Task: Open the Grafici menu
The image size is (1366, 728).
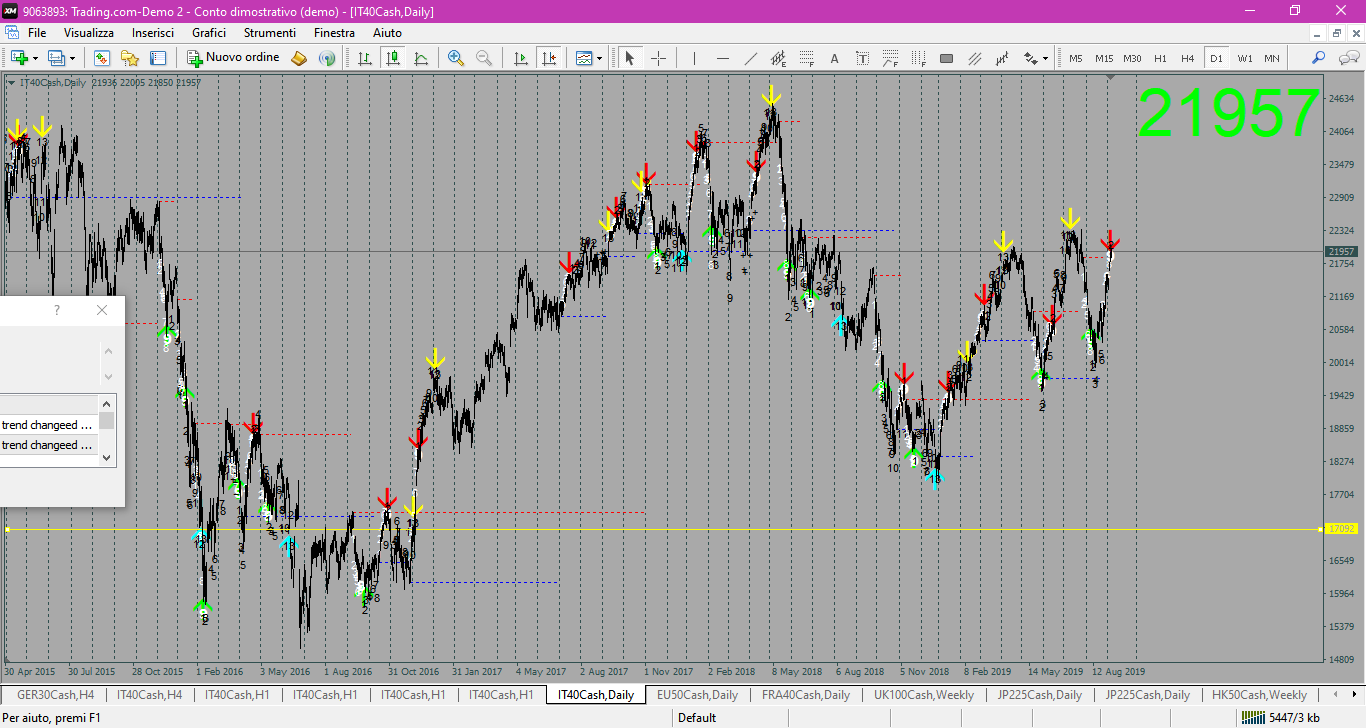Action: point(209,33)
